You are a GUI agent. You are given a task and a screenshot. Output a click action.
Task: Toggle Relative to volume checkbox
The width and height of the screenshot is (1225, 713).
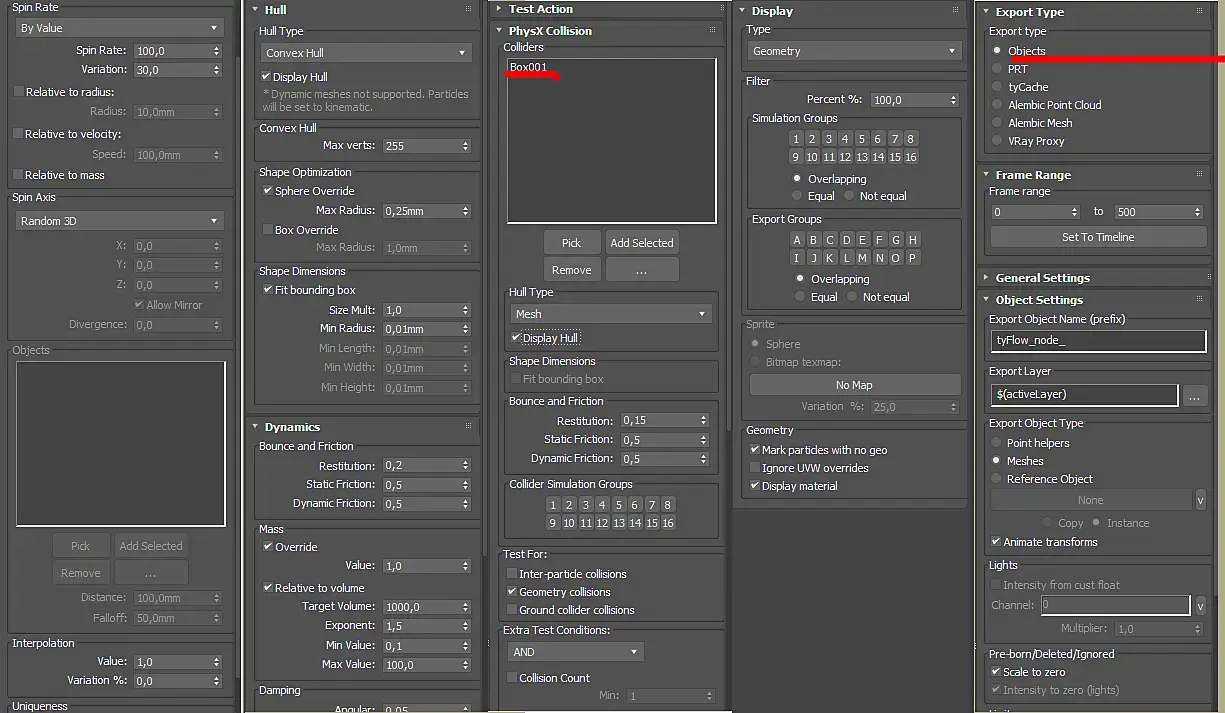tap(267, 588)
